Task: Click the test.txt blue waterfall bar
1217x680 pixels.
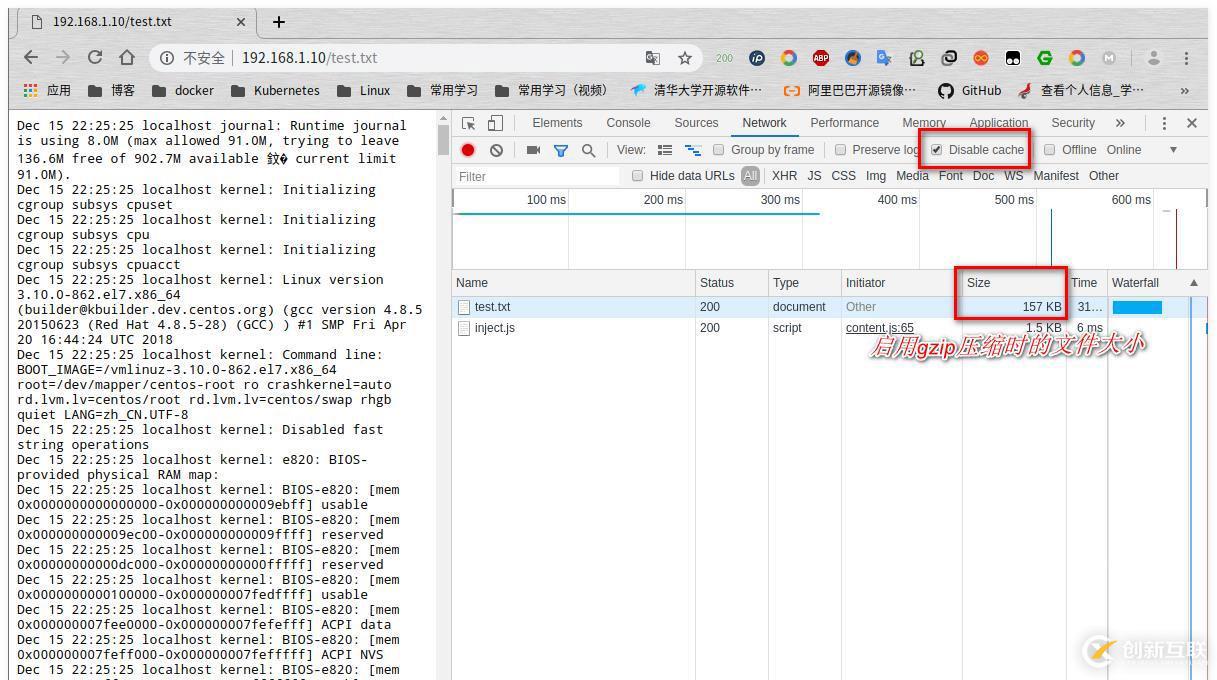Action: 1137,307
